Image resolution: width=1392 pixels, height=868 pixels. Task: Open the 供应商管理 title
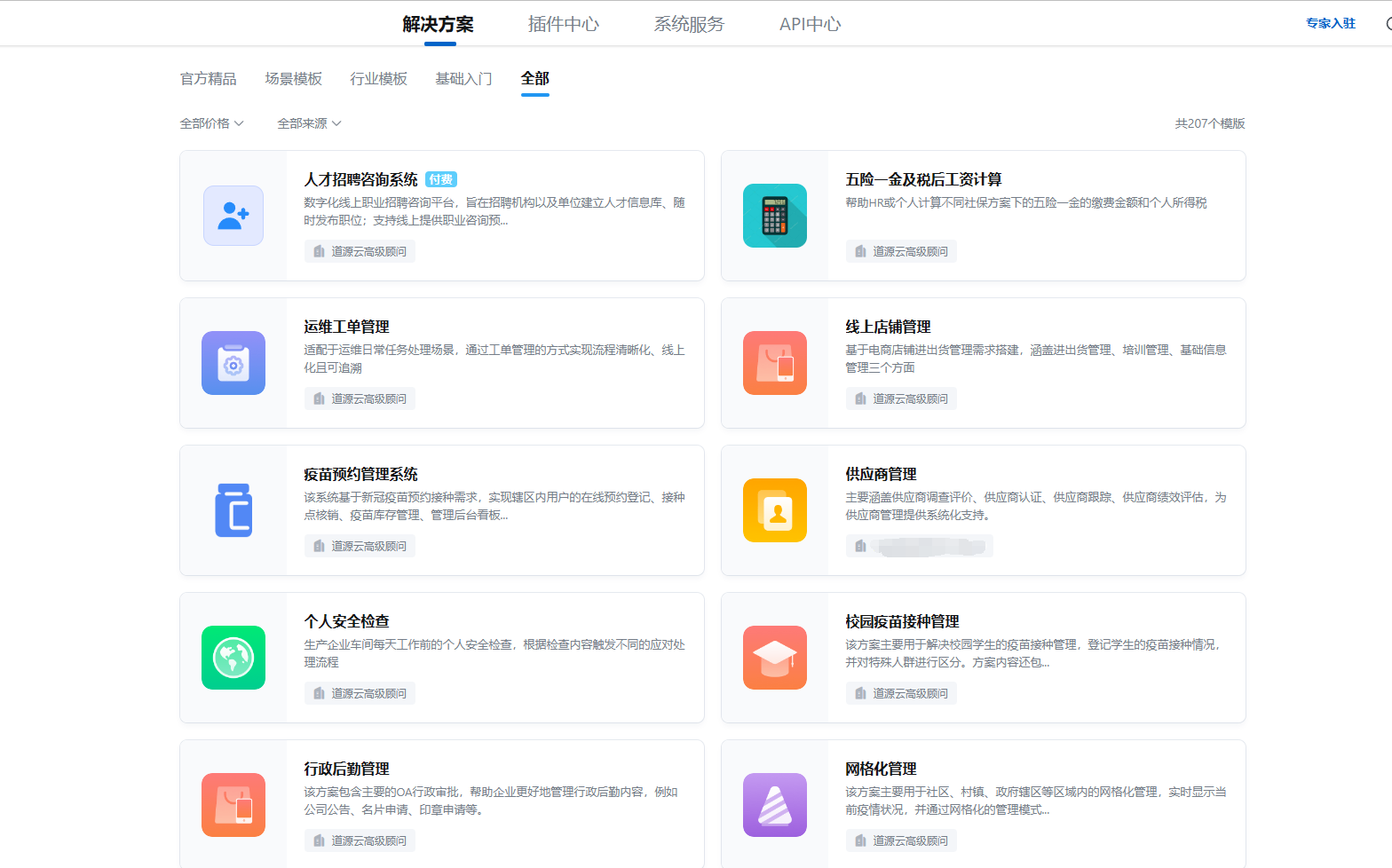882,474
